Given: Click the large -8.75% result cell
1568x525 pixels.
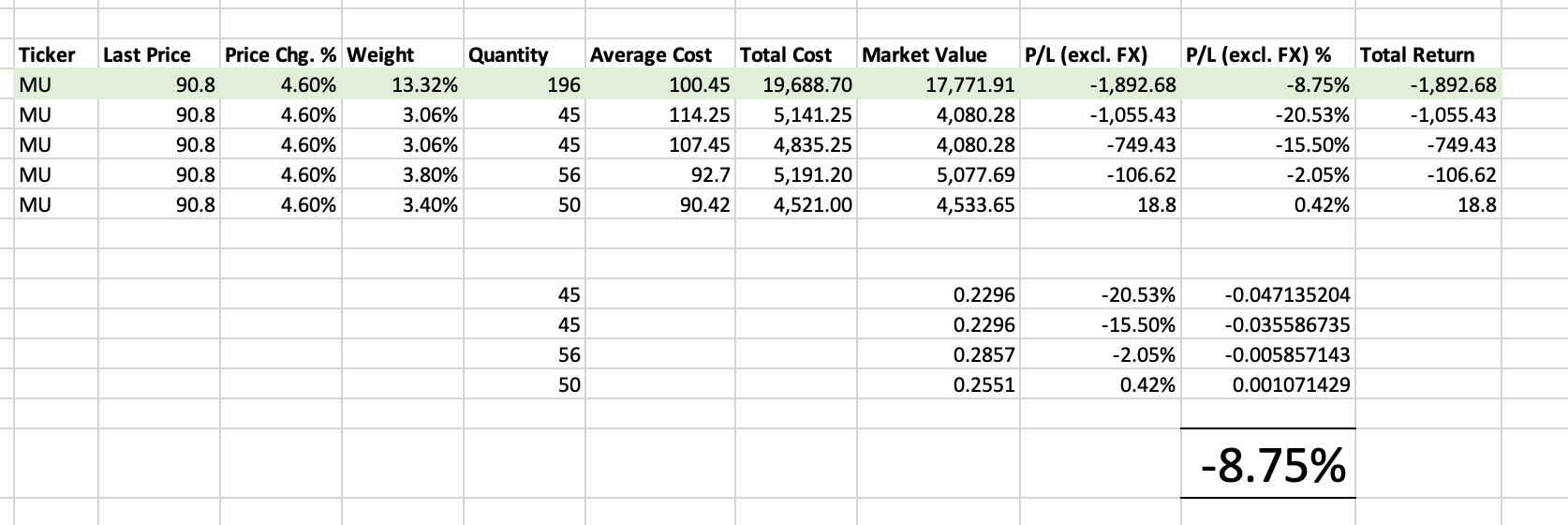Looking at the screenshot, I should [1268, 464].
